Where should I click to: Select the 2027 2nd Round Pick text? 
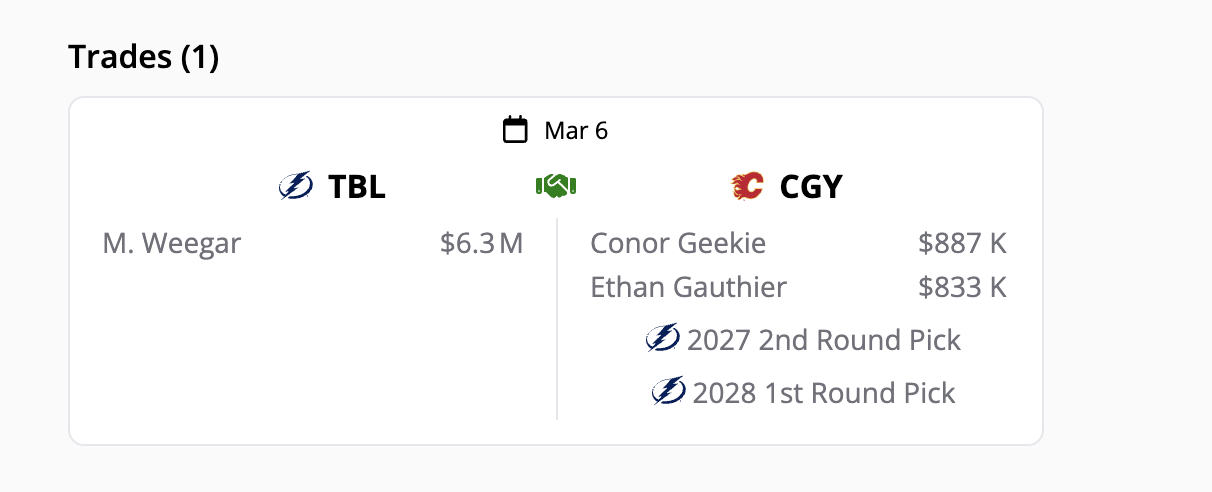823,340
